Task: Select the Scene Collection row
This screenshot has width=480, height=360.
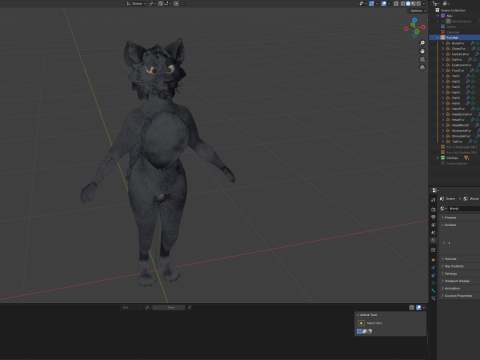Action: click(454, 10)
